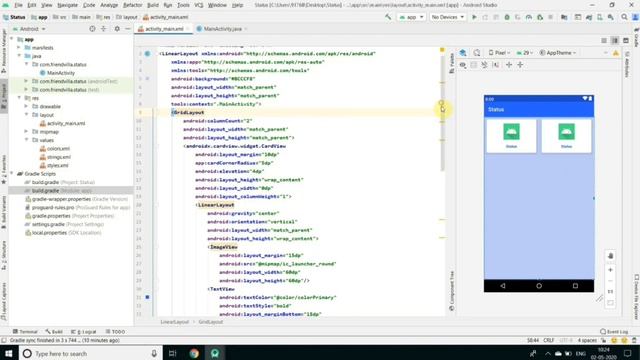Image resolution: width=640 pixels, height=360 pixels.
Task: Open the No Devices dropdown
Action: tap(448, 17)
